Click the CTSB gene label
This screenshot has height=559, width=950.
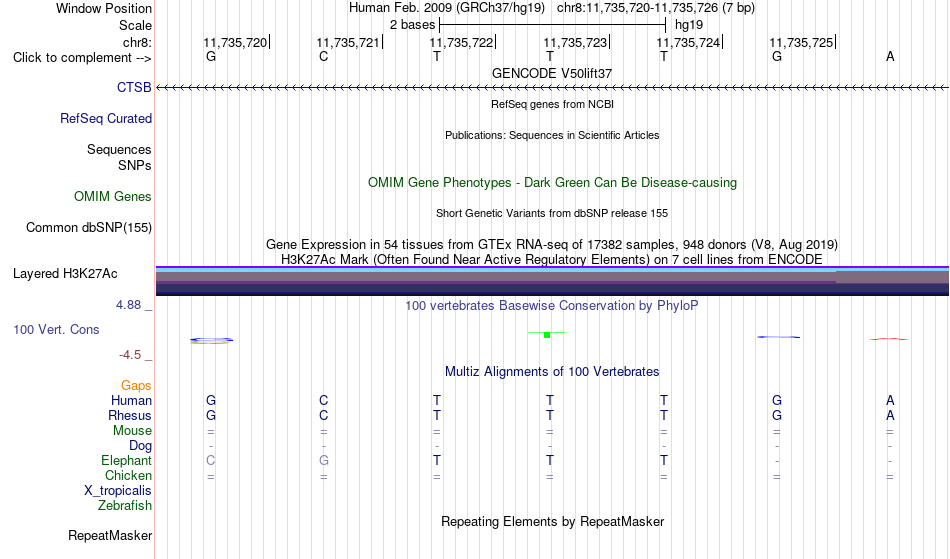(x=134, y=87)
